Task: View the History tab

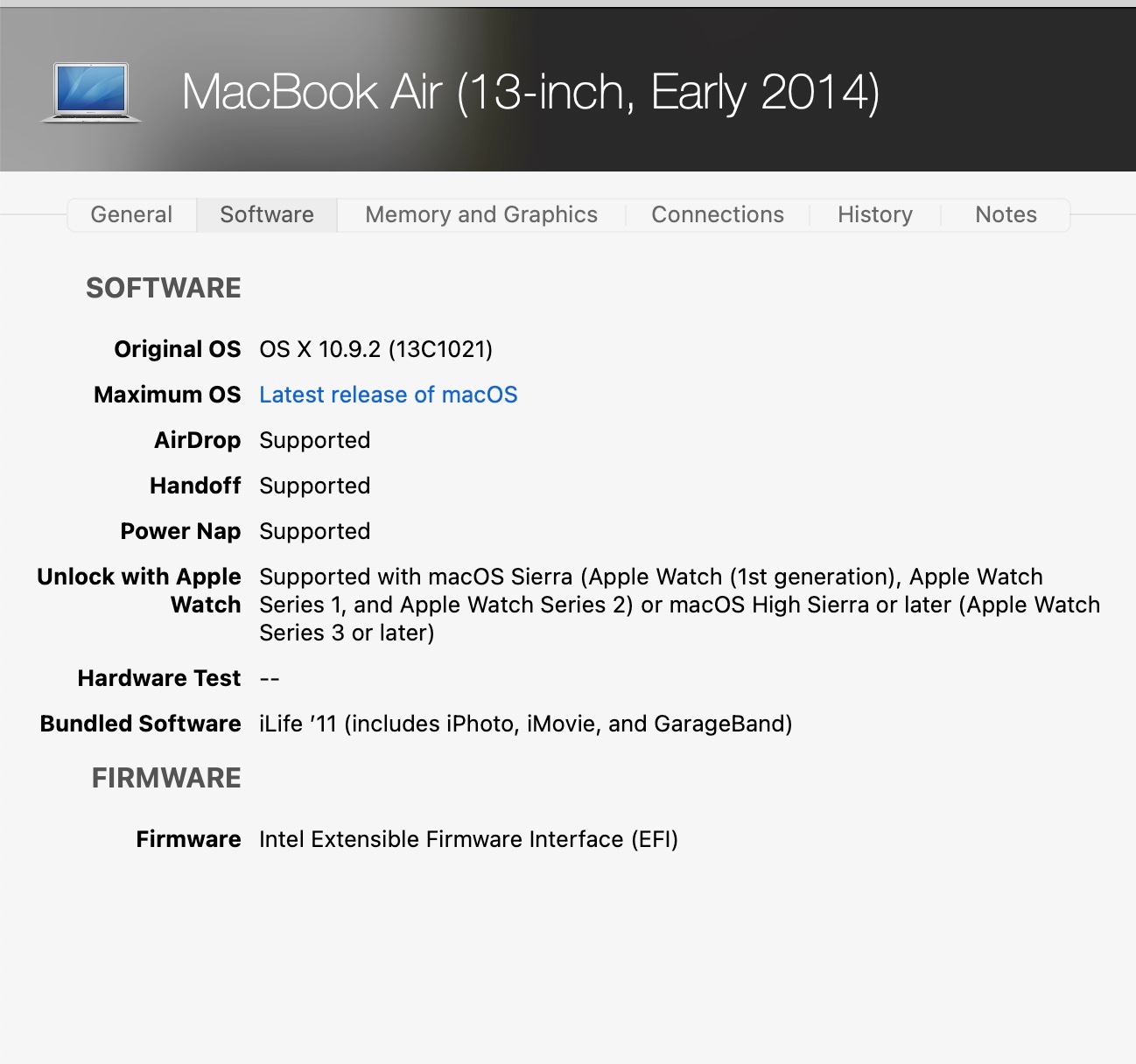Action: [875, 214]
